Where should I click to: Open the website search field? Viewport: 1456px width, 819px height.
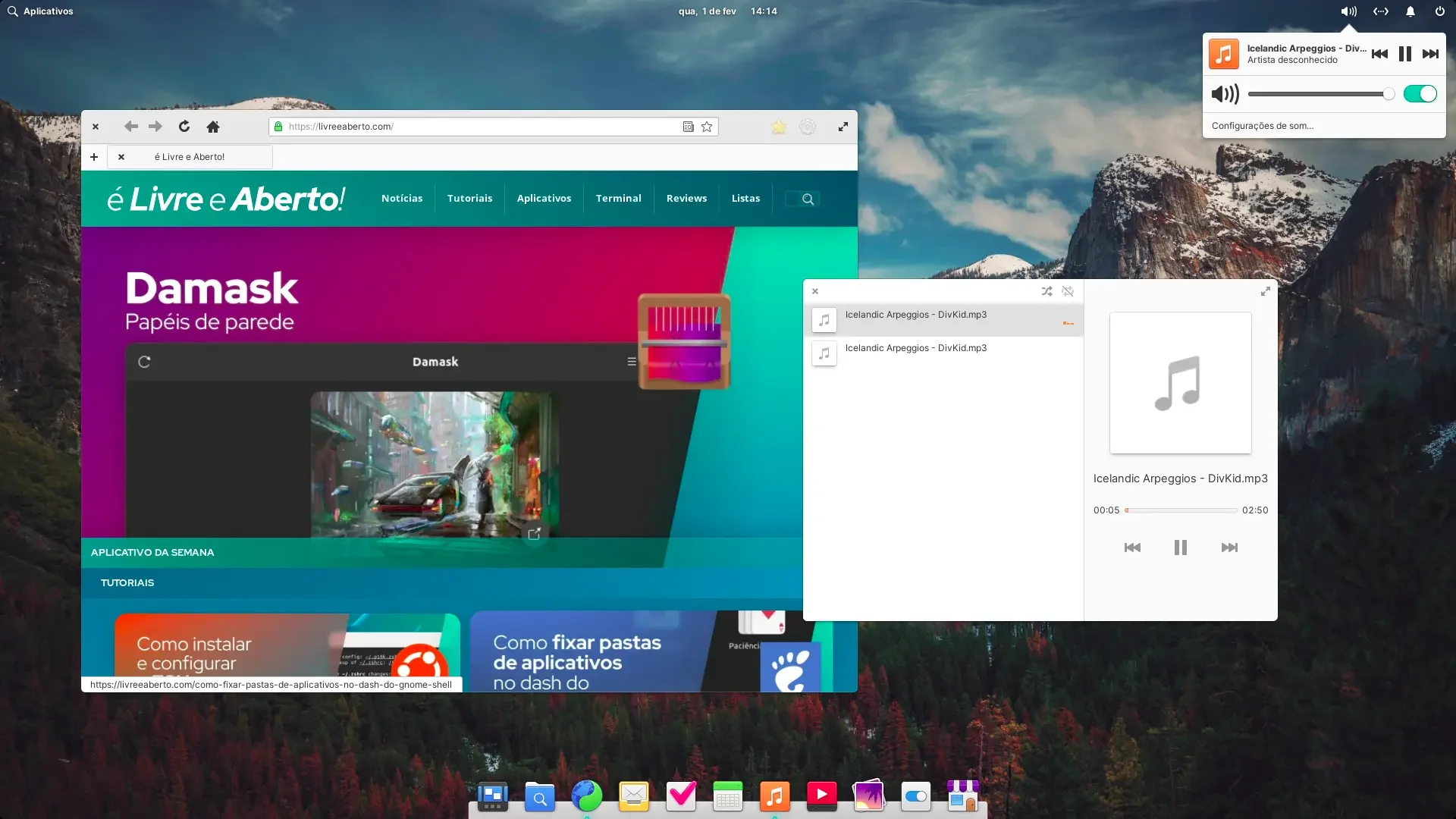pos(802,199)
